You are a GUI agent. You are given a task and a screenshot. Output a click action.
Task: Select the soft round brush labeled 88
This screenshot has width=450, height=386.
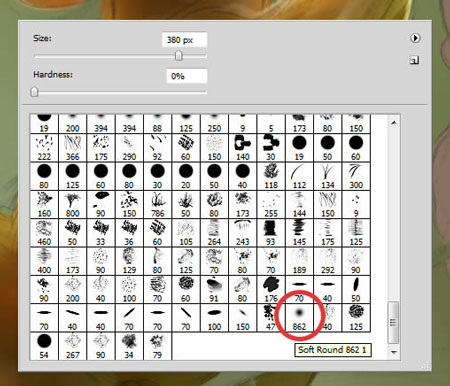tap(157, 124)
